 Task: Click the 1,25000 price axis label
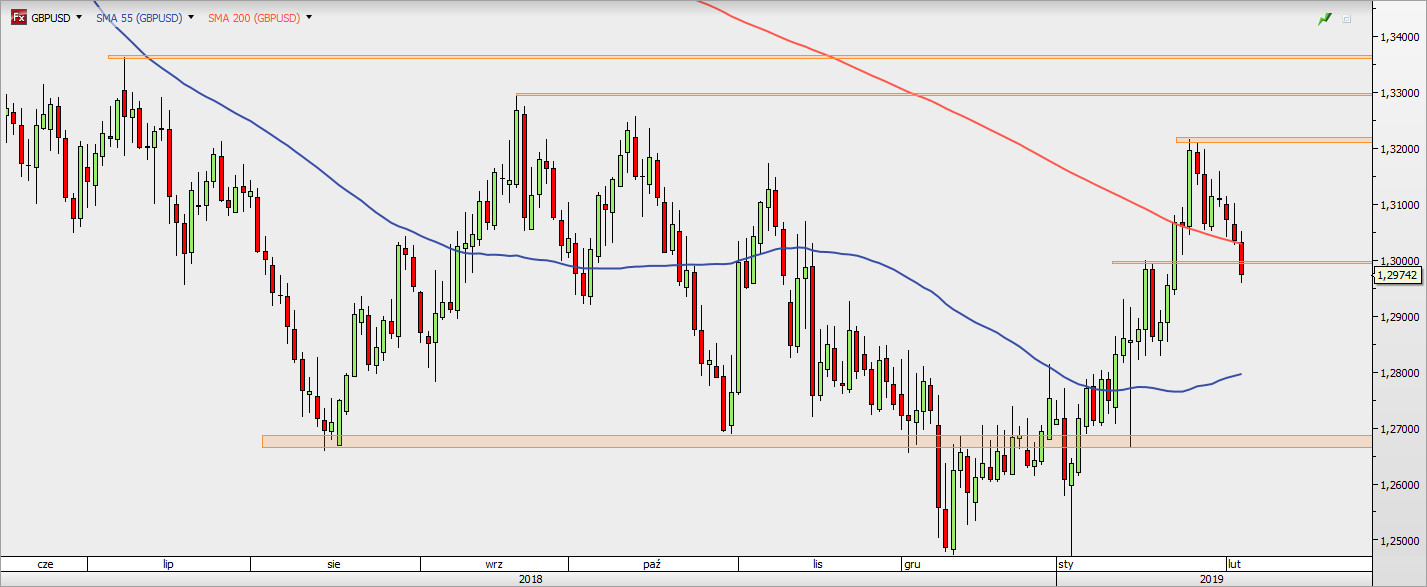1400,541
